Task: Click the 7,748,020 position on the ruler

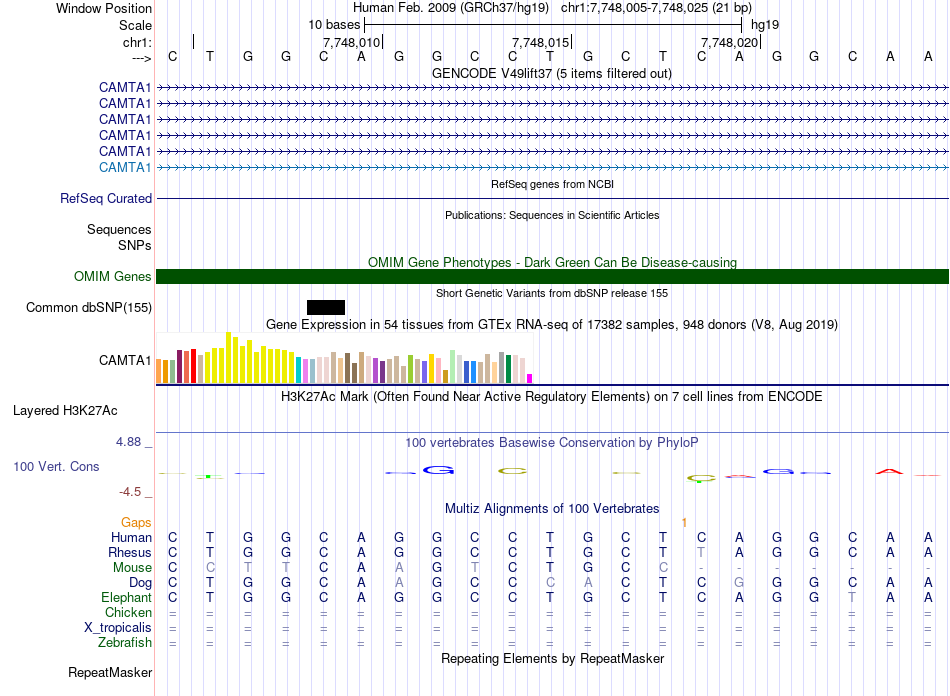Action: (729, 42)
